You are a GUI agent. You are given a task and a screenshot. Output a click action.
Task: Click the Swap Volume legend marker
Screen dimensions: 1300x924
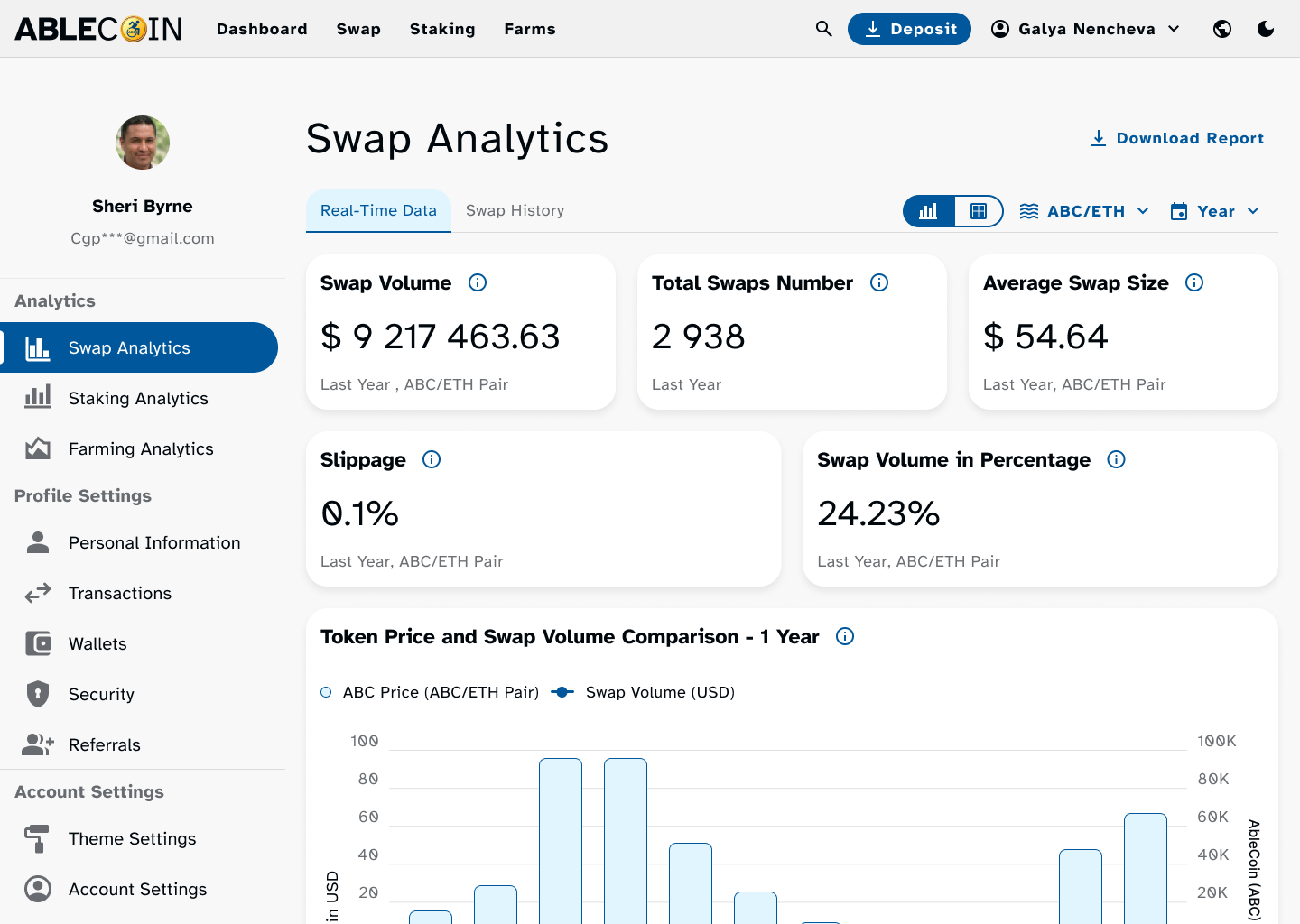[562, 692]
